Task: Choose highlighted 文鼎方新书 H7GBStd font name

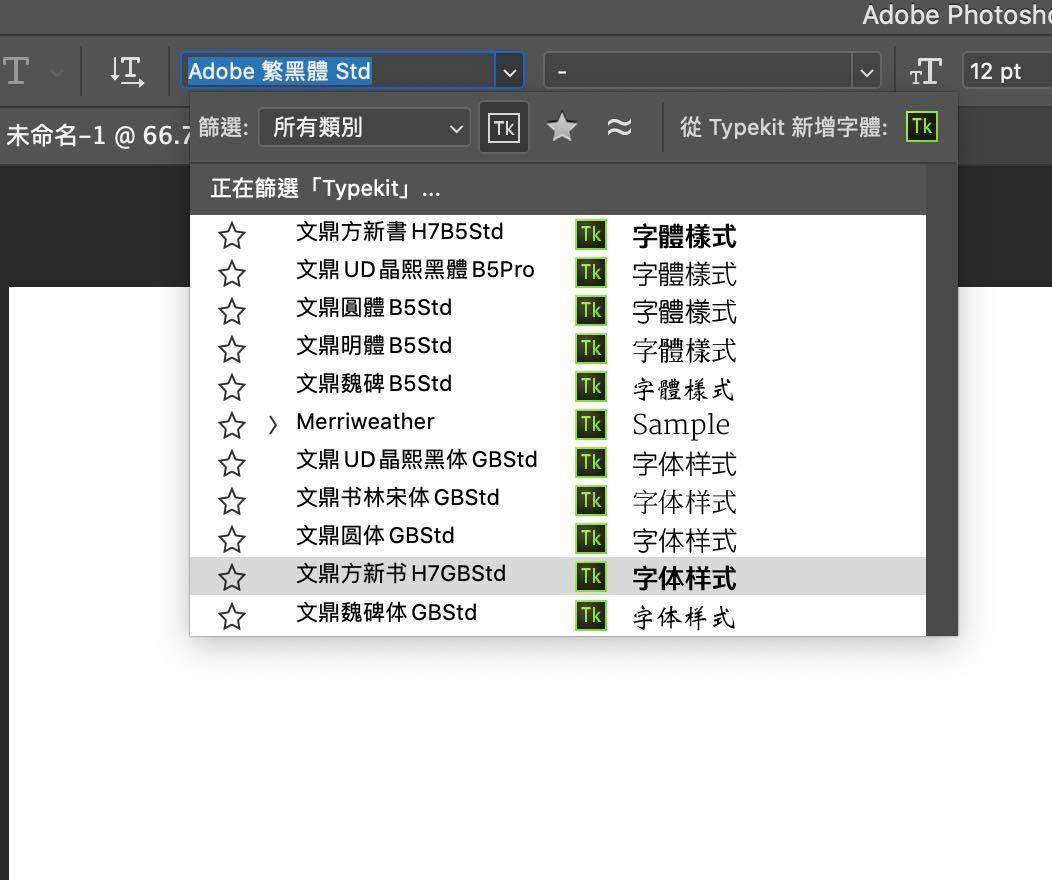Action: pyautogui.click(x=401, y=573)
